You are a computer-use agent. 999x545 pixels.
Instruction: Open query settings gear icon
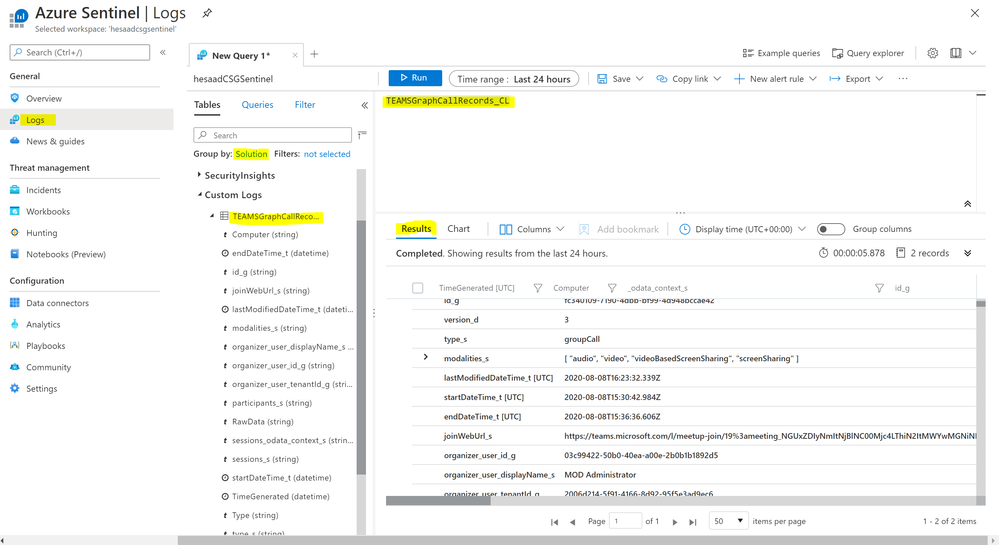point(933,53)
